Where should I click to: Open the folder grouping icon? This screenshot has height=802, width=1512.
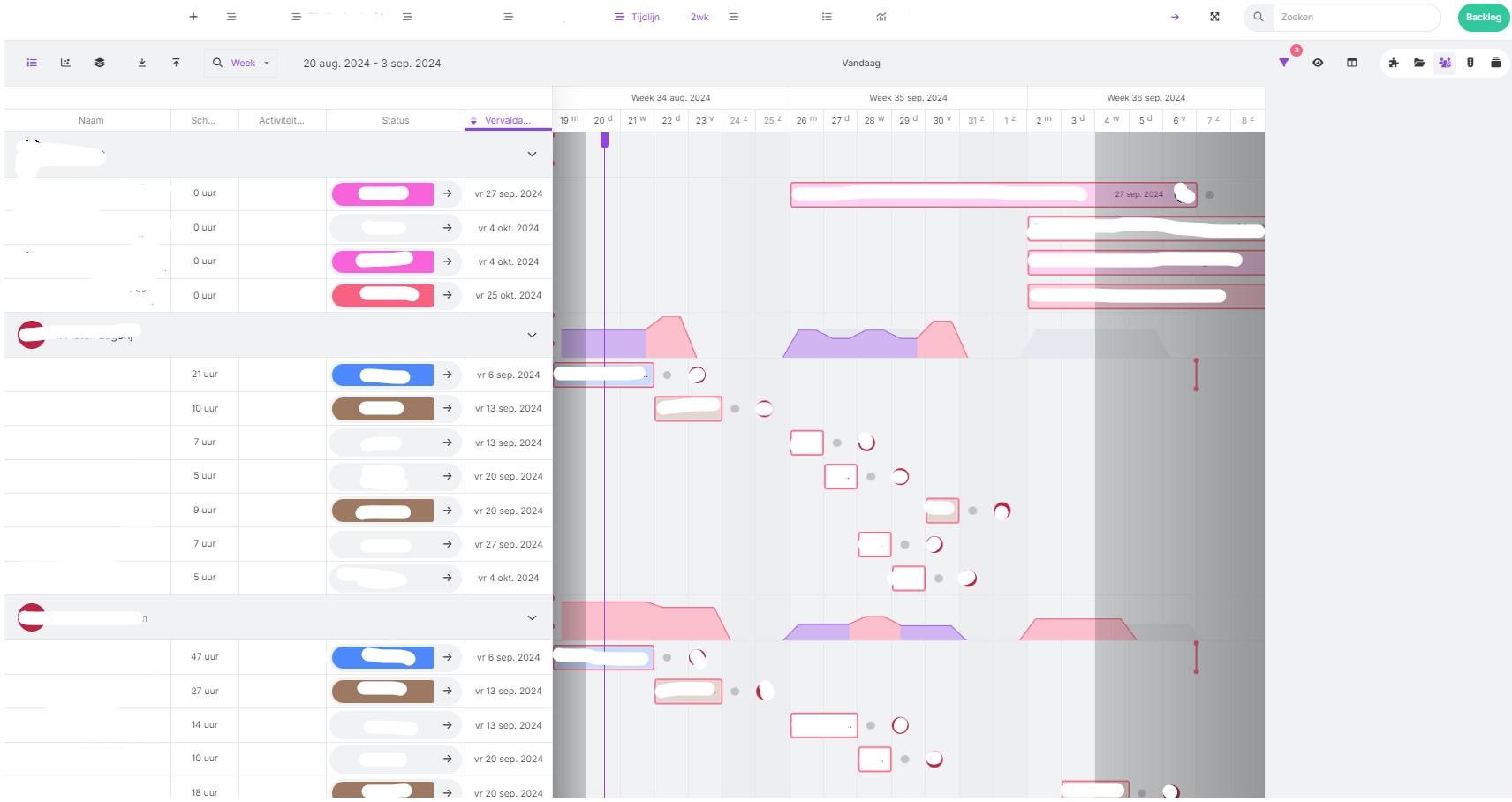tap(1419, 63)
